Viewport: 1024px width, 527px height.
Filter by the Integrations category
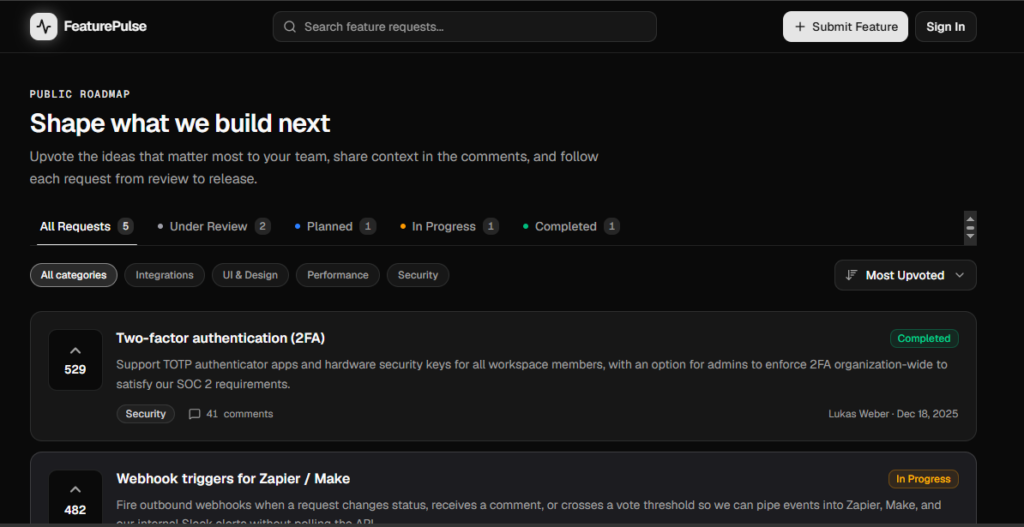pyautogui.click(x=165, y=275)
